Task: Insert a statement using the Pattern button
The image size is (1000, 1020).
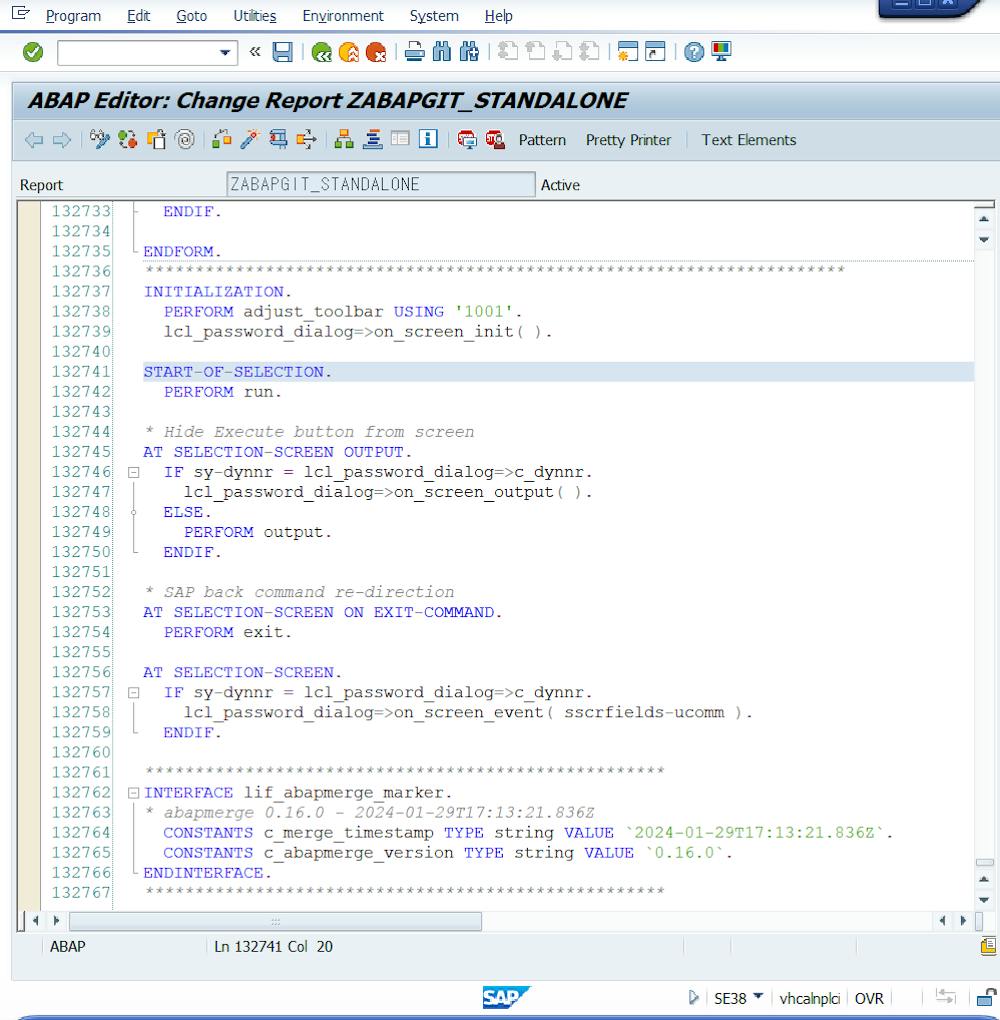Action: [541, 140]
